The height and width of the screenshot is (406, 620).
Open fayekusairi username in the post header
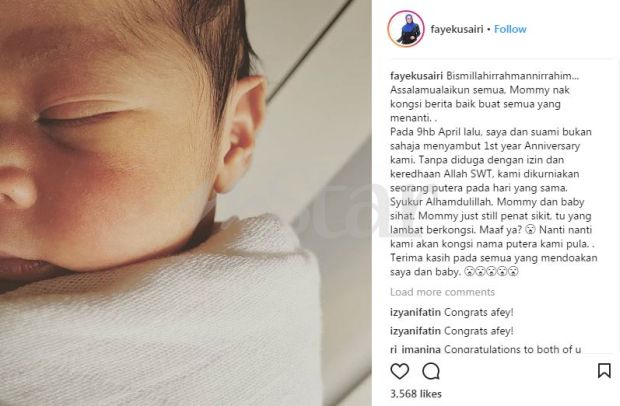457,29
